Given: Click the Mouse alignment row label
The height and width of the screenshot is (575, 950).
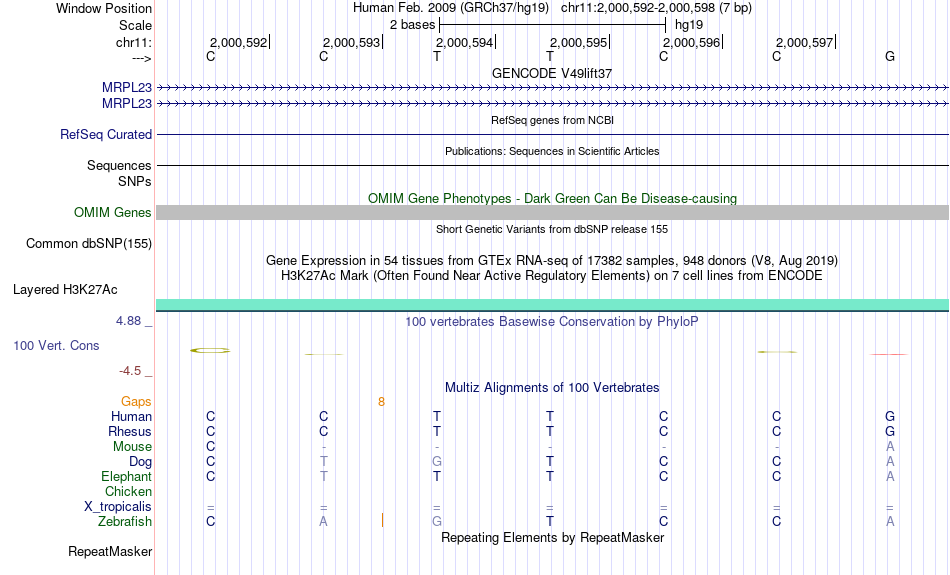Looking at the screenshot, I should [132, 447].
